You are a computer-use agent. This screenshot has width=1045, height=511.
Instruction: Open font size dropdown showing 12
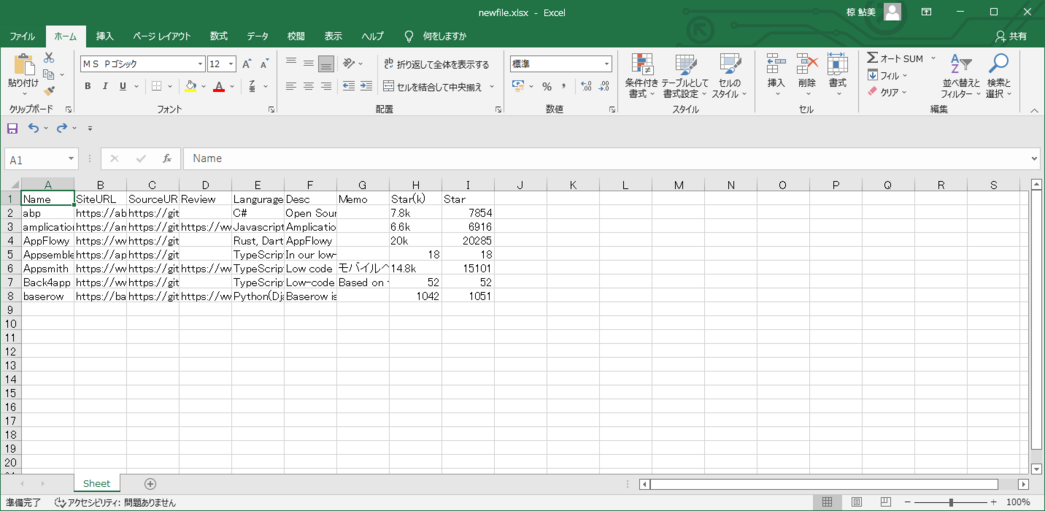231,64
